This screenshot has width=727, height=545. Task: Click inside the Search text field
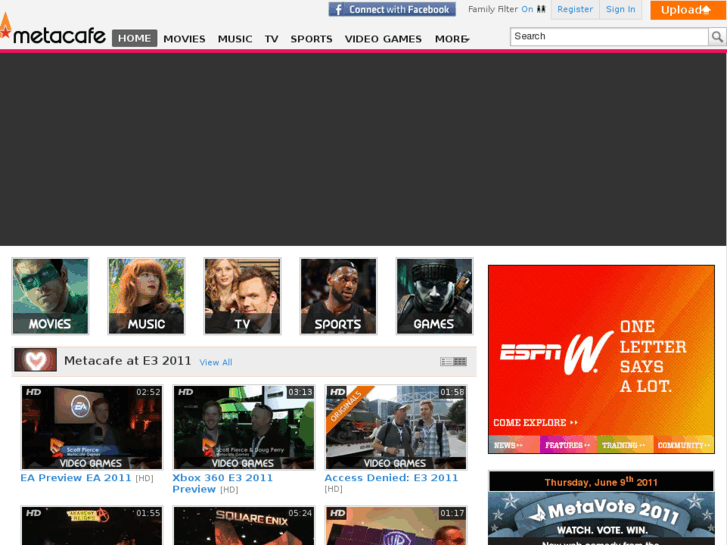(x=608, y=37)
